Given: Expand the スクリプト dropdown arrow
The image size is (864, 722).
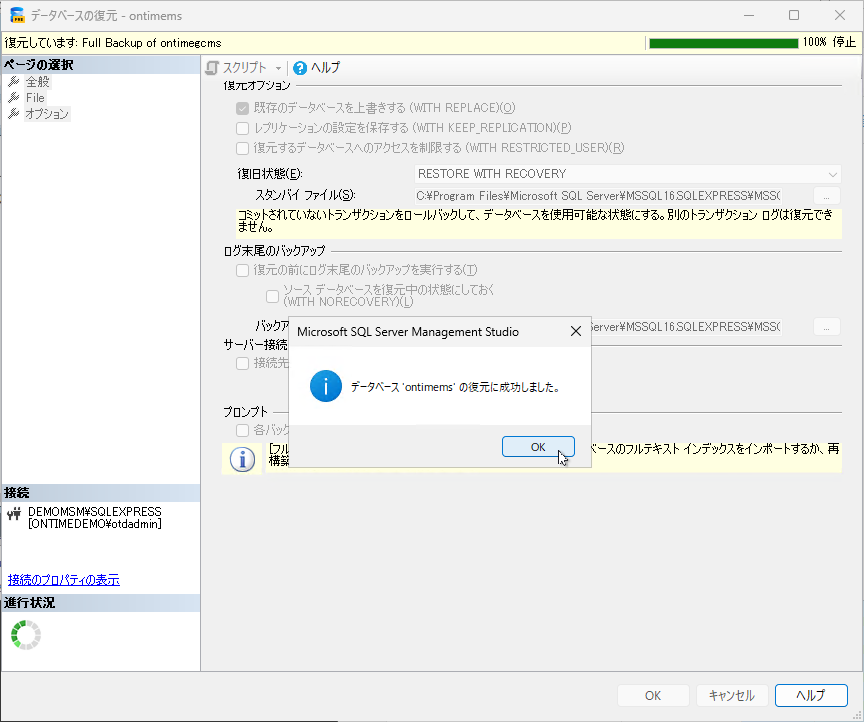Looking at the screenshot, I should click(x=278, y=68).
